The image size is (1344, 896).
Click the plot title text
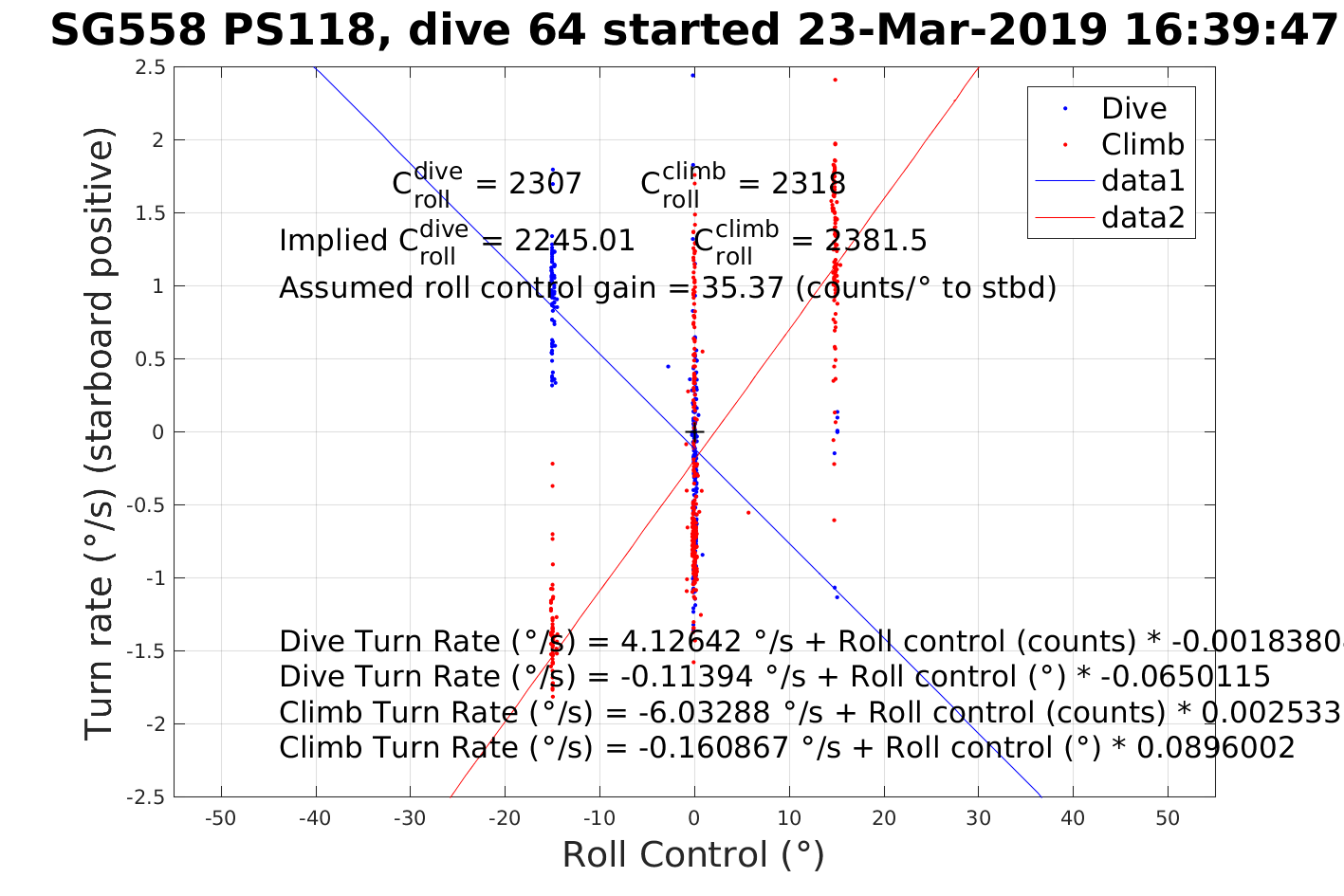tap(693, 30)
